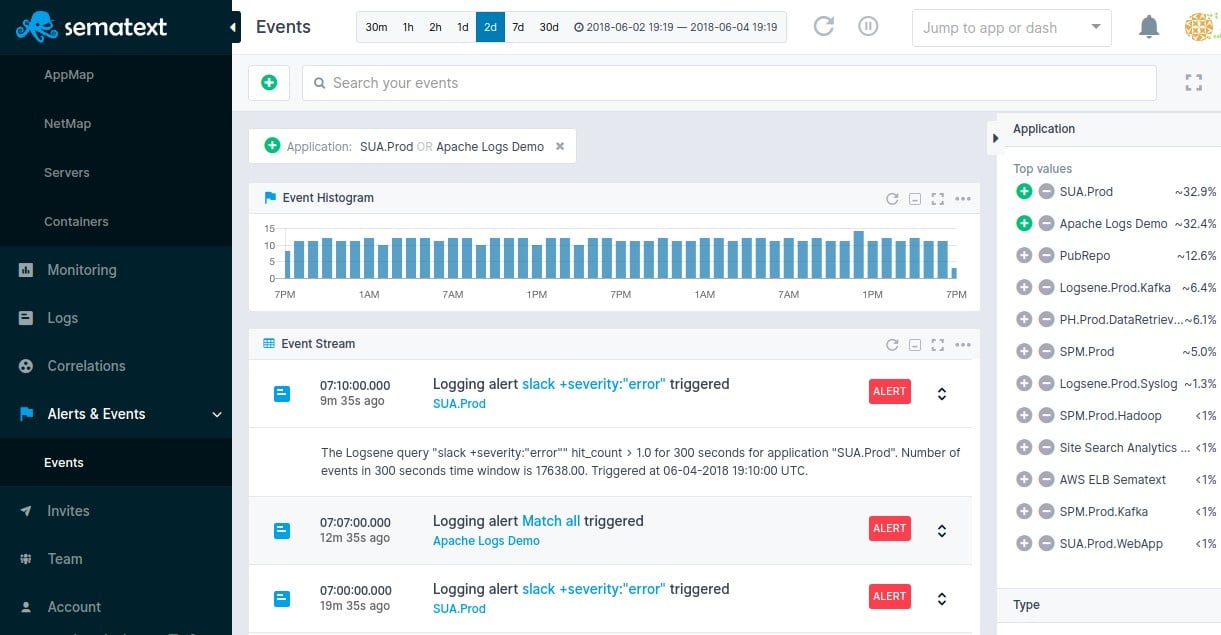
Task: Open the user avatar menu
Action: click(1201, 27)
